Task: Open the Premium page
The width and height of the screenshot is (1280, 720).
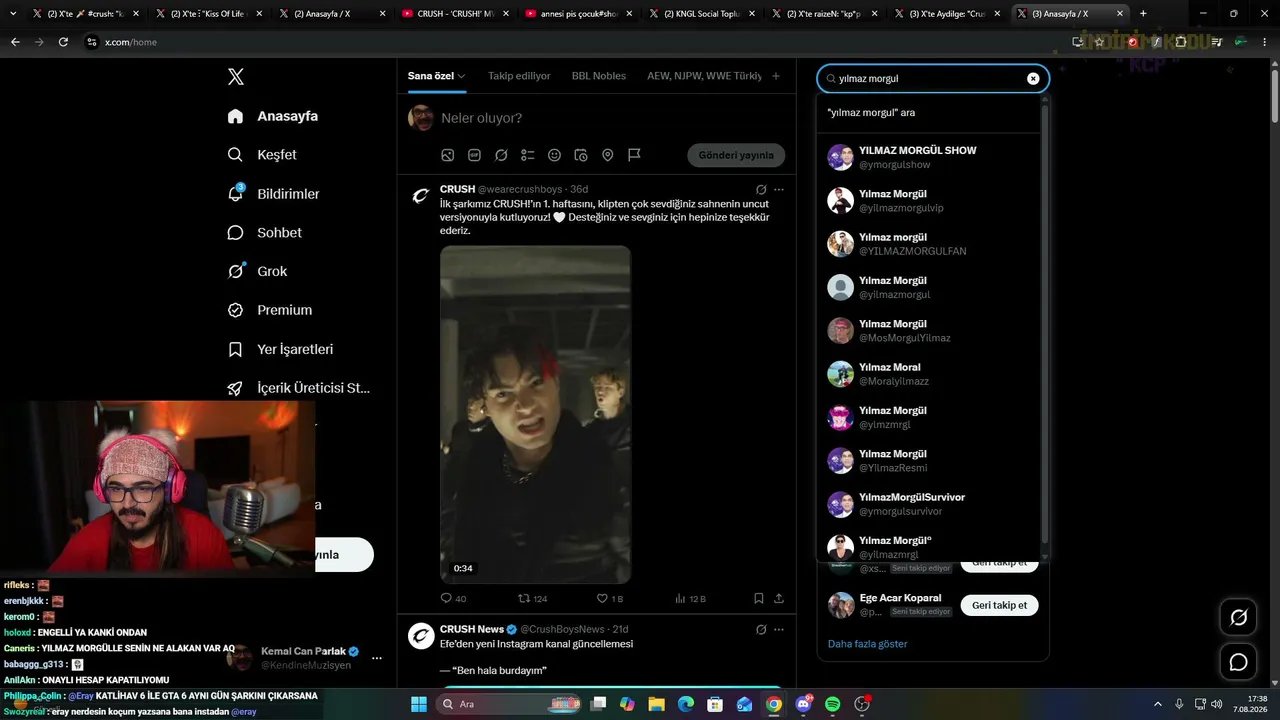Action: click(270, 310)
